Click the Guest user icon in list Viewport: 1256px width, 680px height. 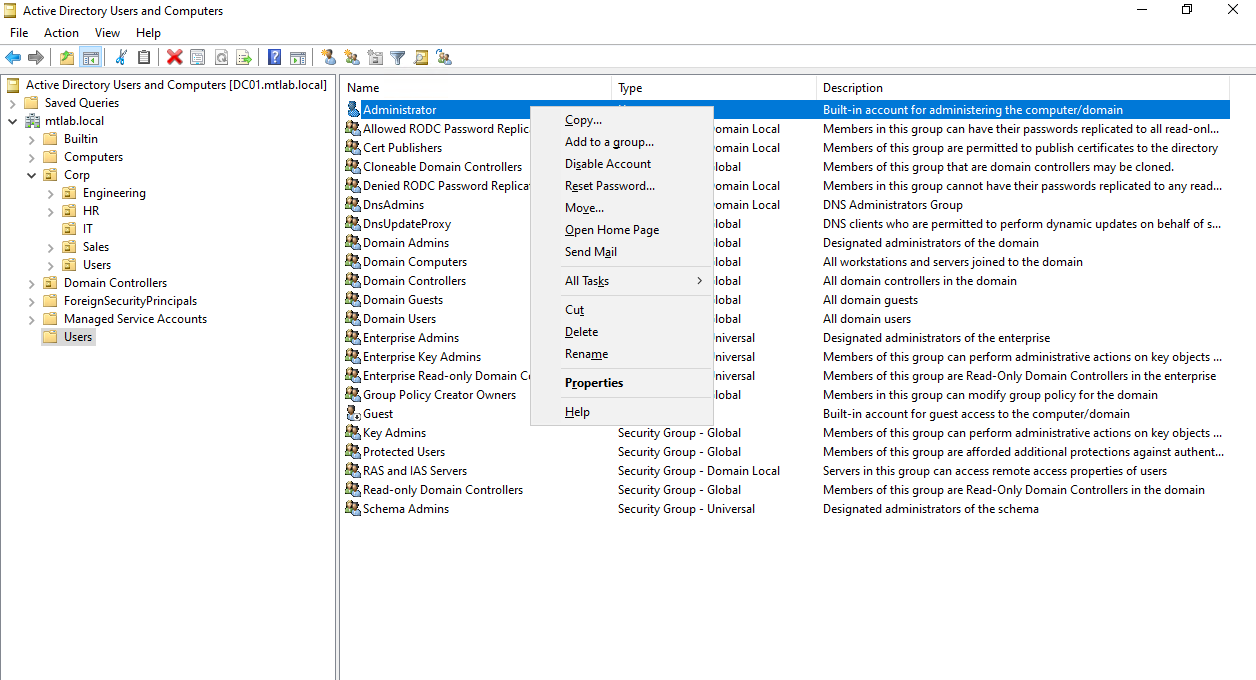(353, 414)
